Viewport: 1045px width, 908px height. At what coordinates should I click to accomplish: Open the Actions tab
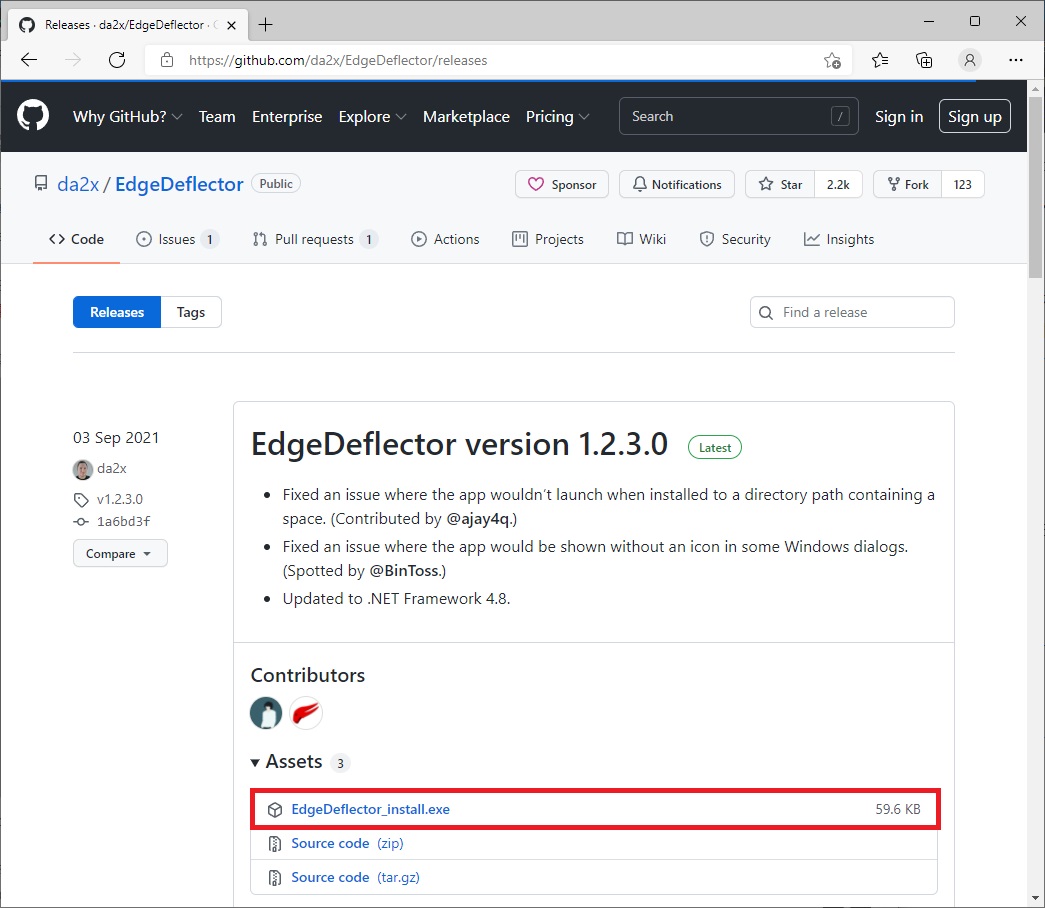pos(445,239)
